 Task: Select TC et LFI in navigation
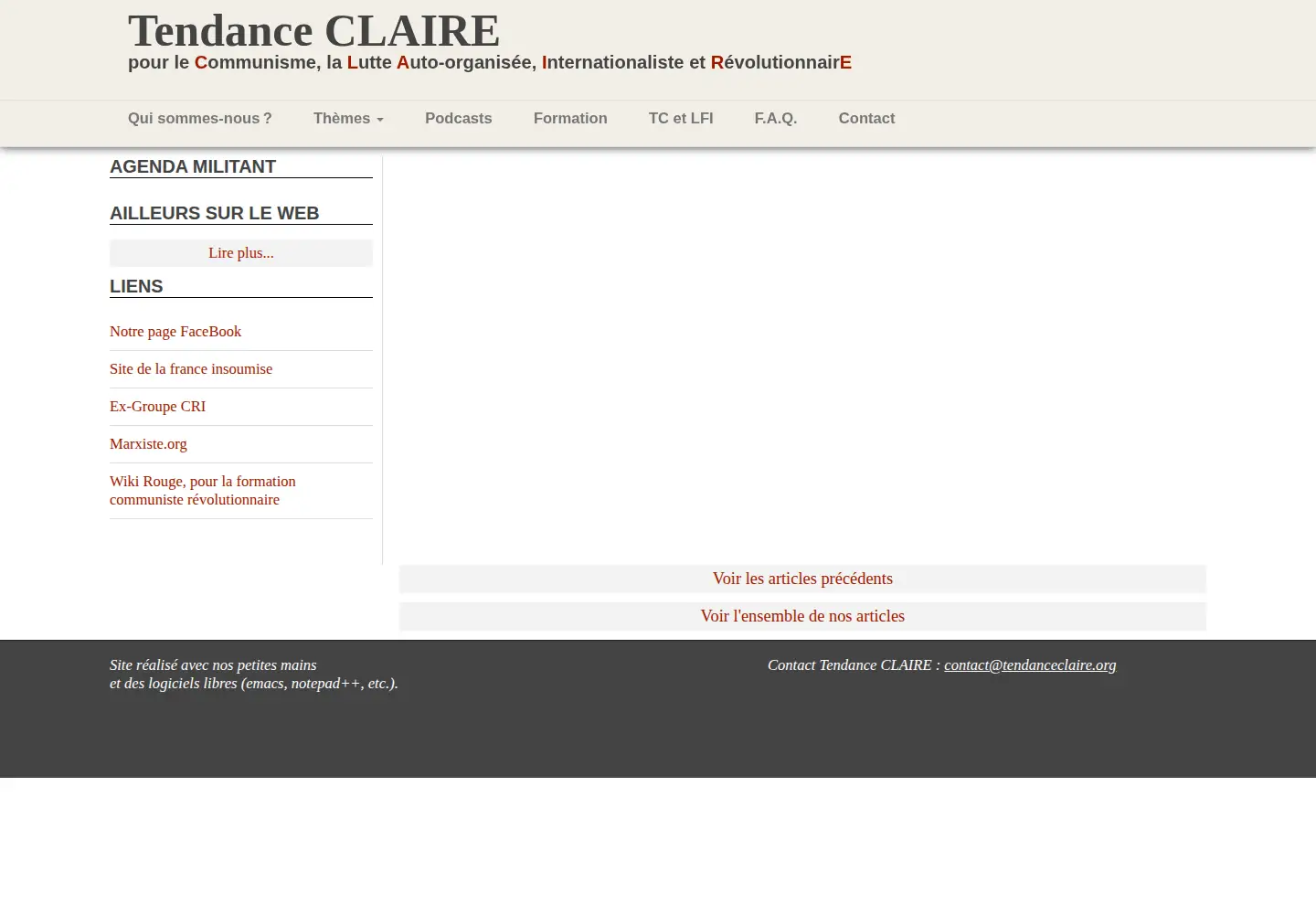(681, 119)
